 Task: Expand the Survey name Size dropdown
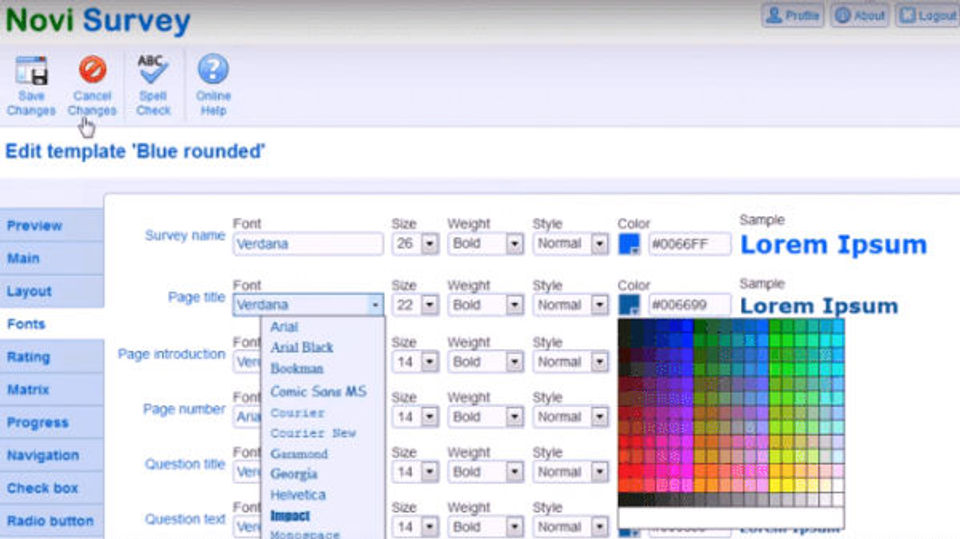point(430,244)
